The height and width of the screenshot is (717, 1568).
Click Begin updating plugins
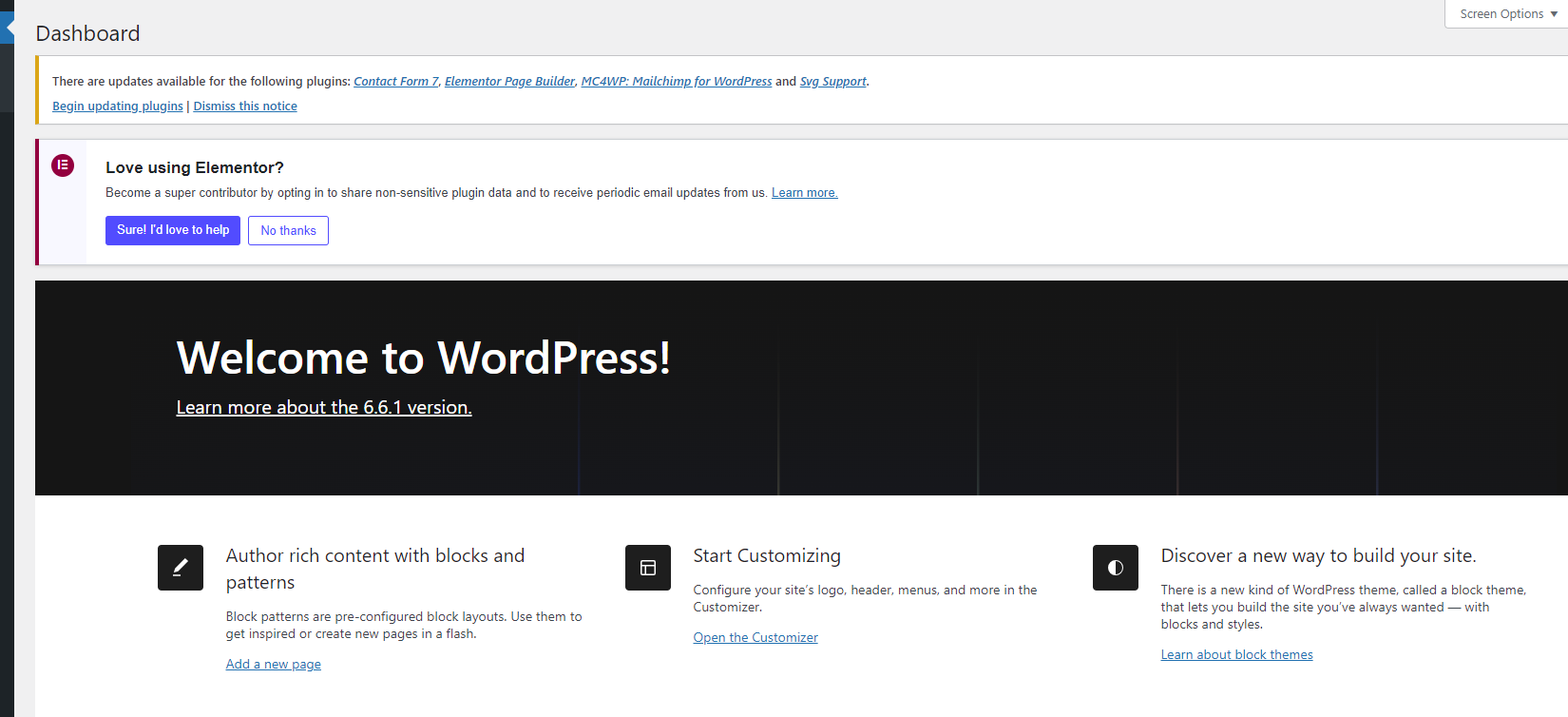118,107
